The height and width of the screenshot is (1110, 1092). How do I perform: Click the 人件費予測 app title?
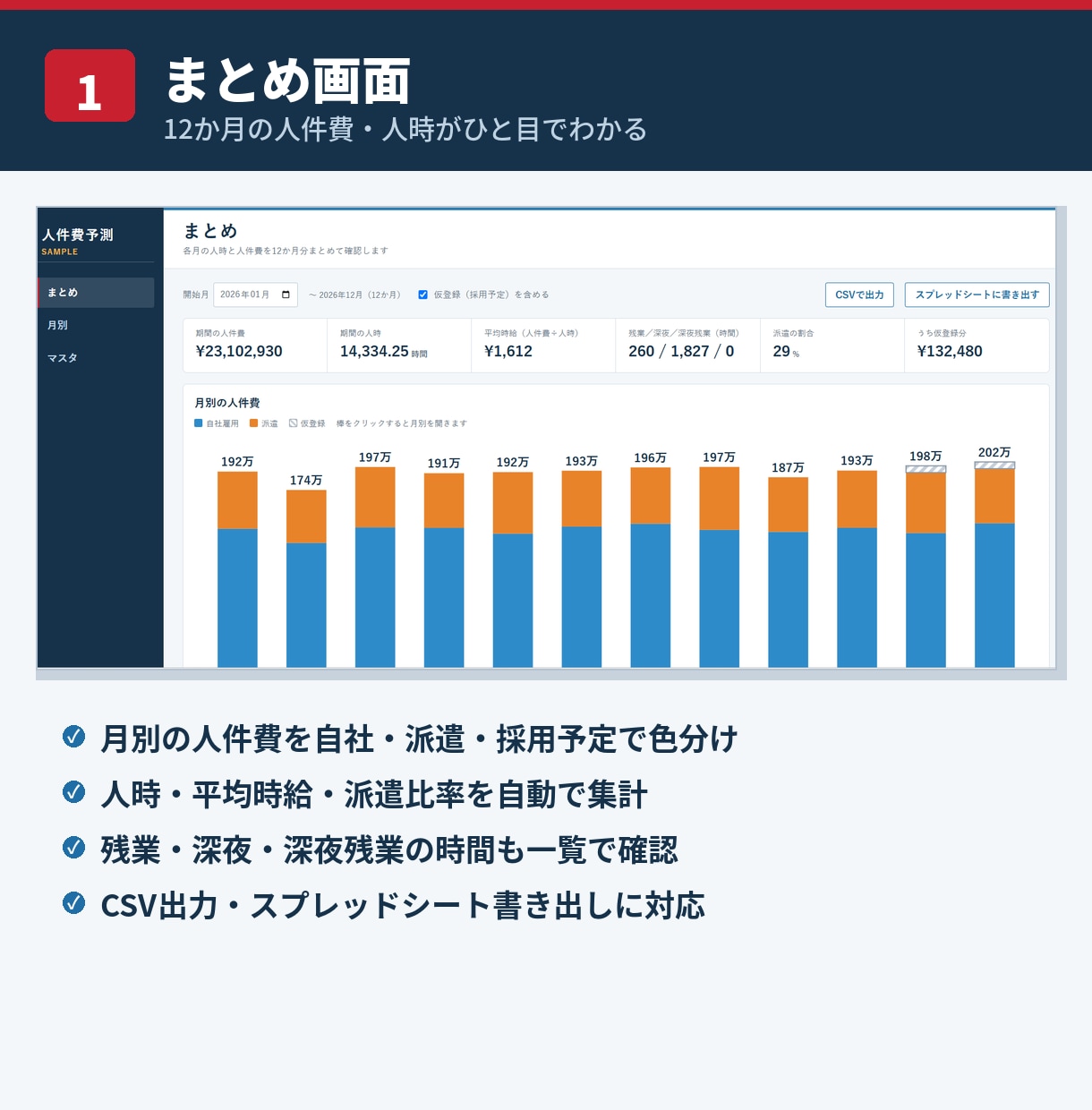click(x=77, y=235)
